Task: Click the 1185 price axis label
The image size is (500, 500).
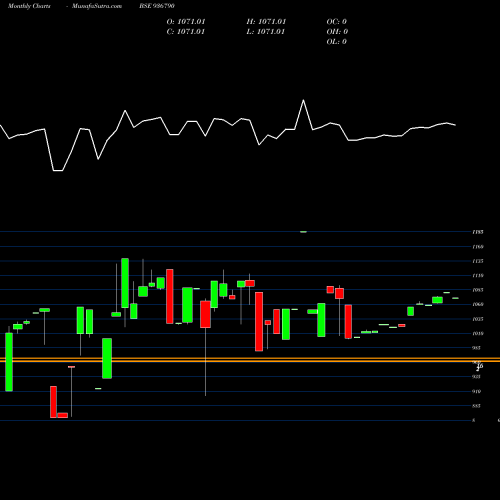Action: [478, 232]
